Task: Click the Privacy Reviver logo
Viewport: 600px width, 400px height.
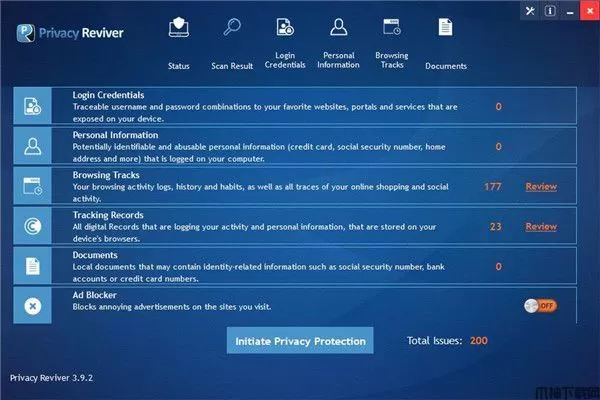Action: [x=70, y=33]
